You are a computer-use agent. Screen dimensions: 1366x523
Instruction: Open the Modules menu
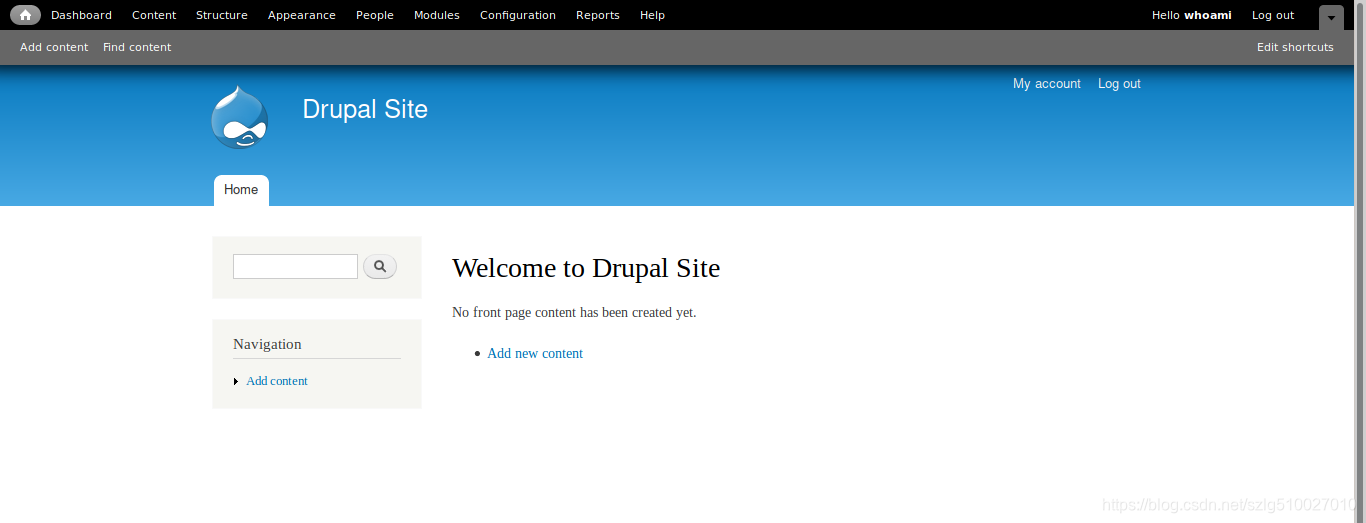(x=437, y=15)
